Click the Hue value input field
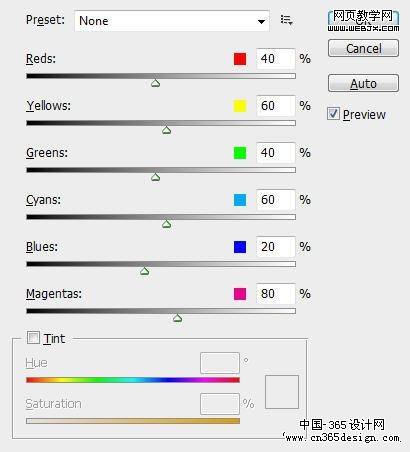410x452 pixels. [x=220, y=363]
